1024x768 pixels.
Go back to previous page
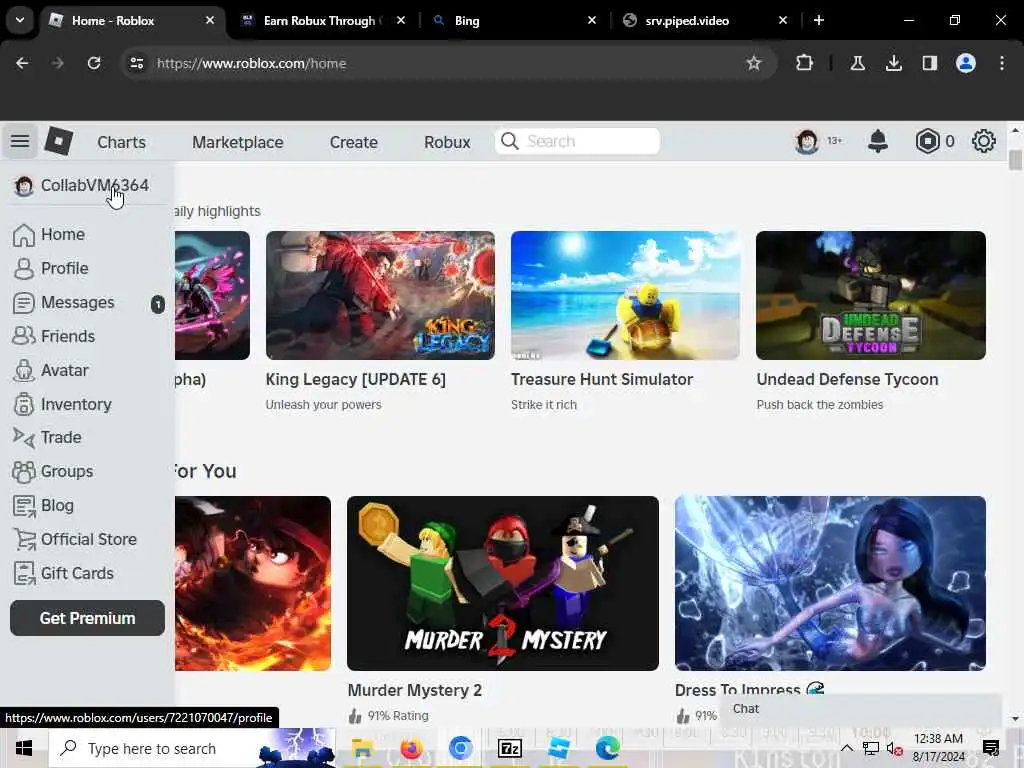click(x=22, y=63)
